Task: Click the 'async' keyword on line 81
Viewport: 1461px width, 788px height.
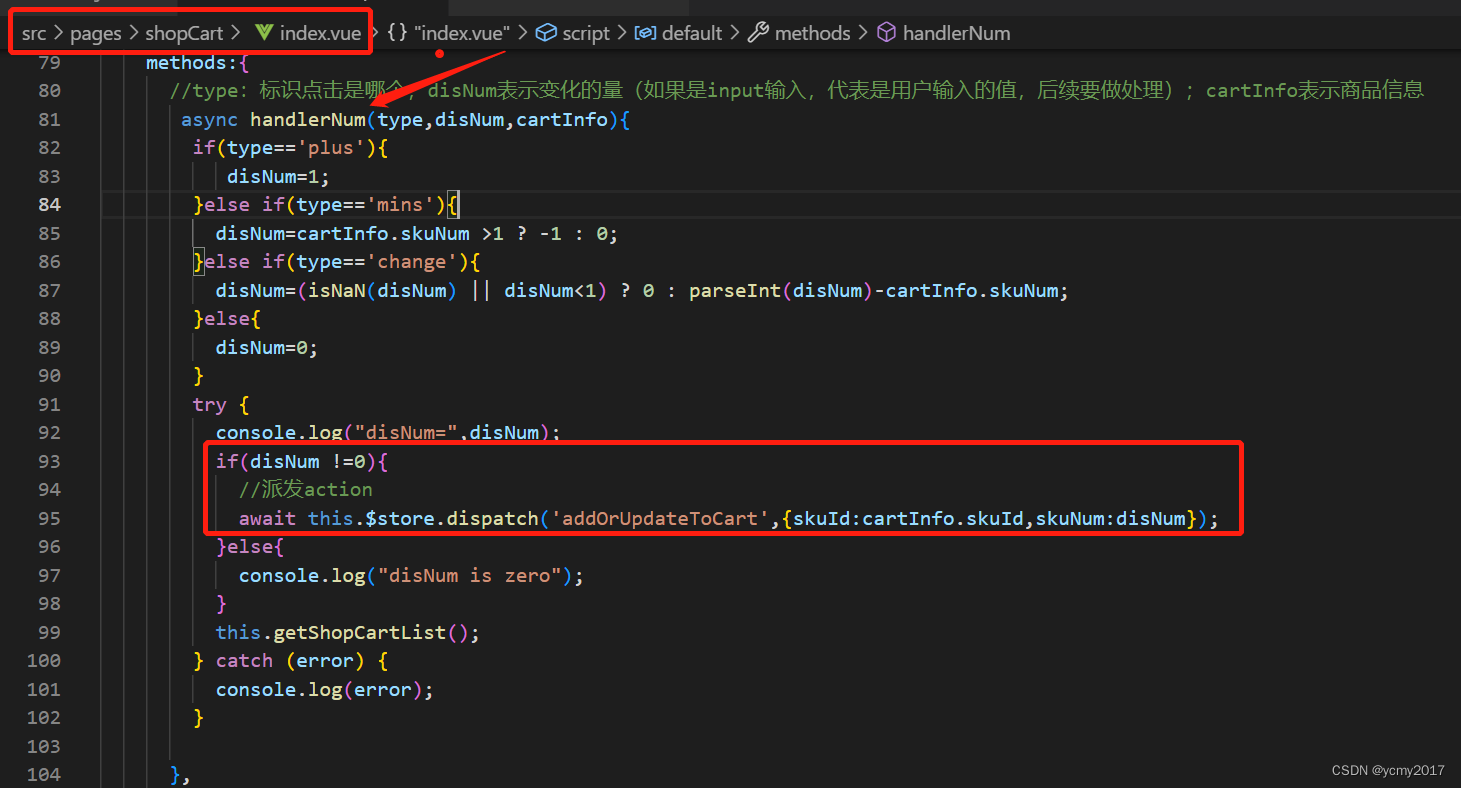Action: (x=209, y=119)
